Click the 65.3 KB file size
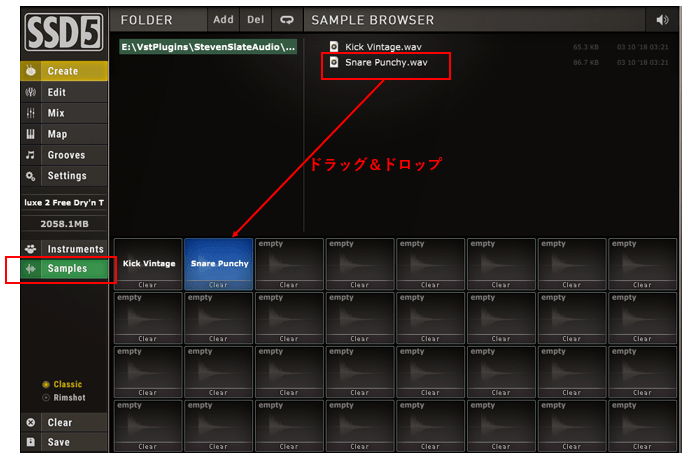685x457 pixels. pyautogui.click(x=586, y=47)
